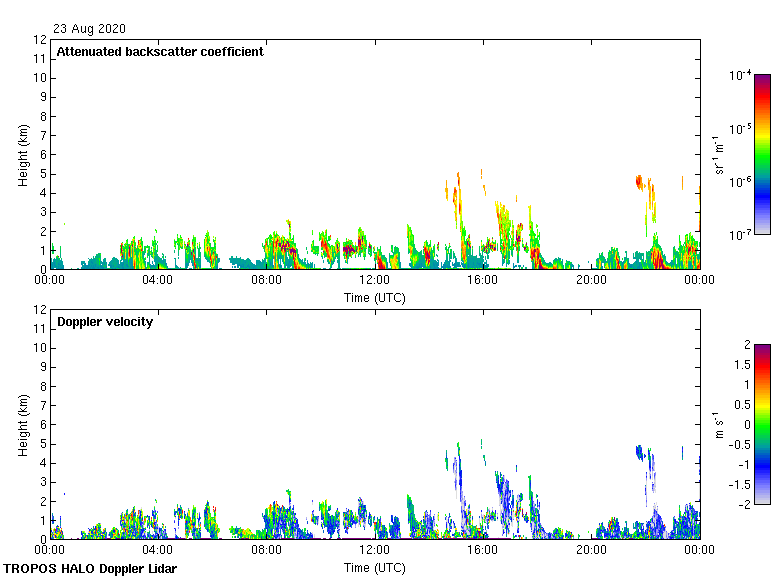The width and height of the screenshot is (780, 580).
Task: Click the 10⁻⁷ label on the backscatter colorbar
Action: (x=740, y=234)
